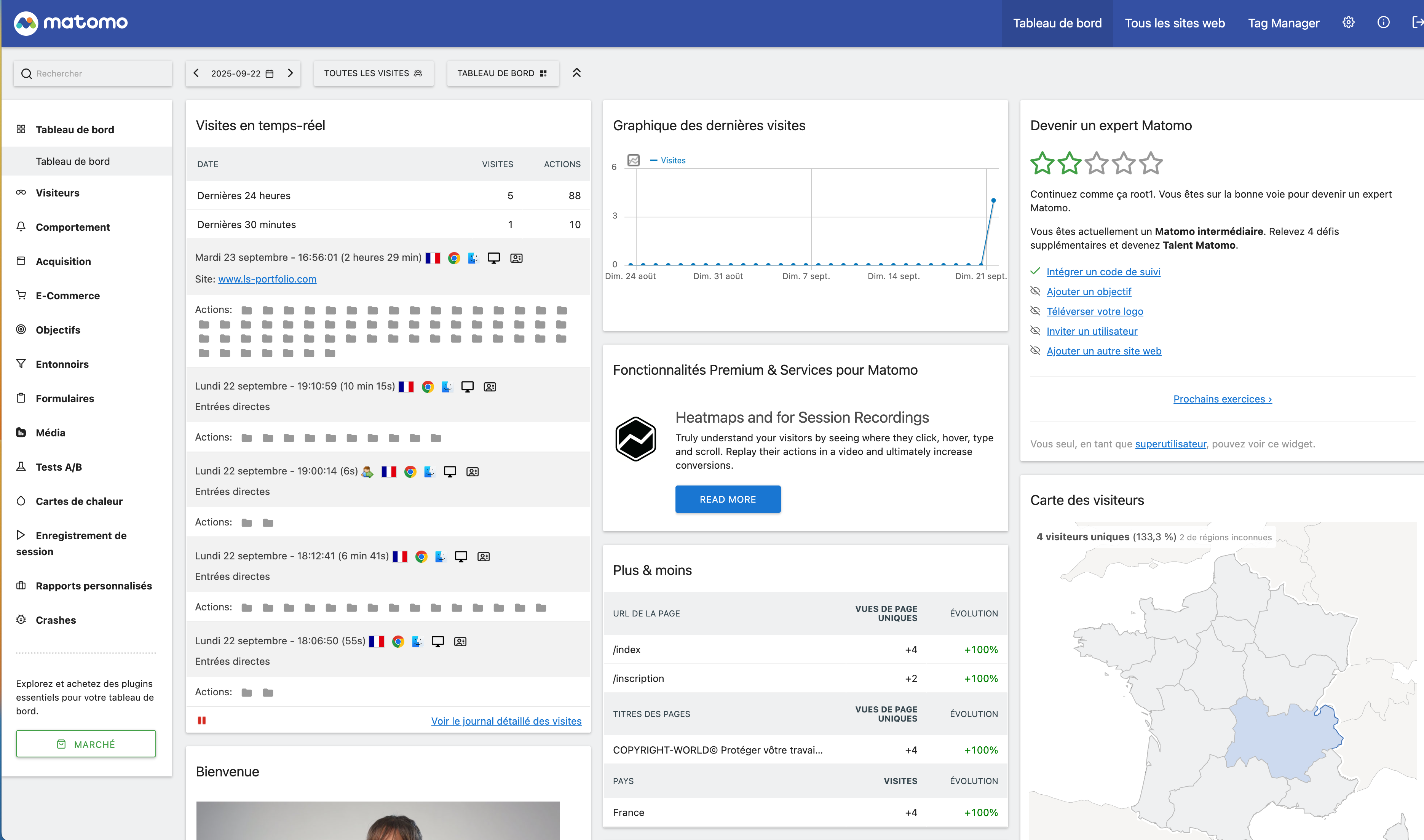
Task: Click the Heatmaps premium feature logo
Action: [635, 439]
